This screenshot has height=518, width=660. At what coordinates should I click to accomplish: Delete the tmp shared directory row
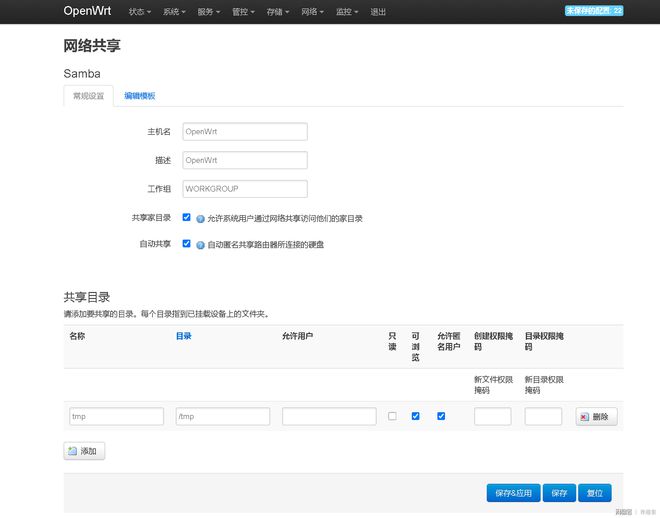click(x=597, y=416)
